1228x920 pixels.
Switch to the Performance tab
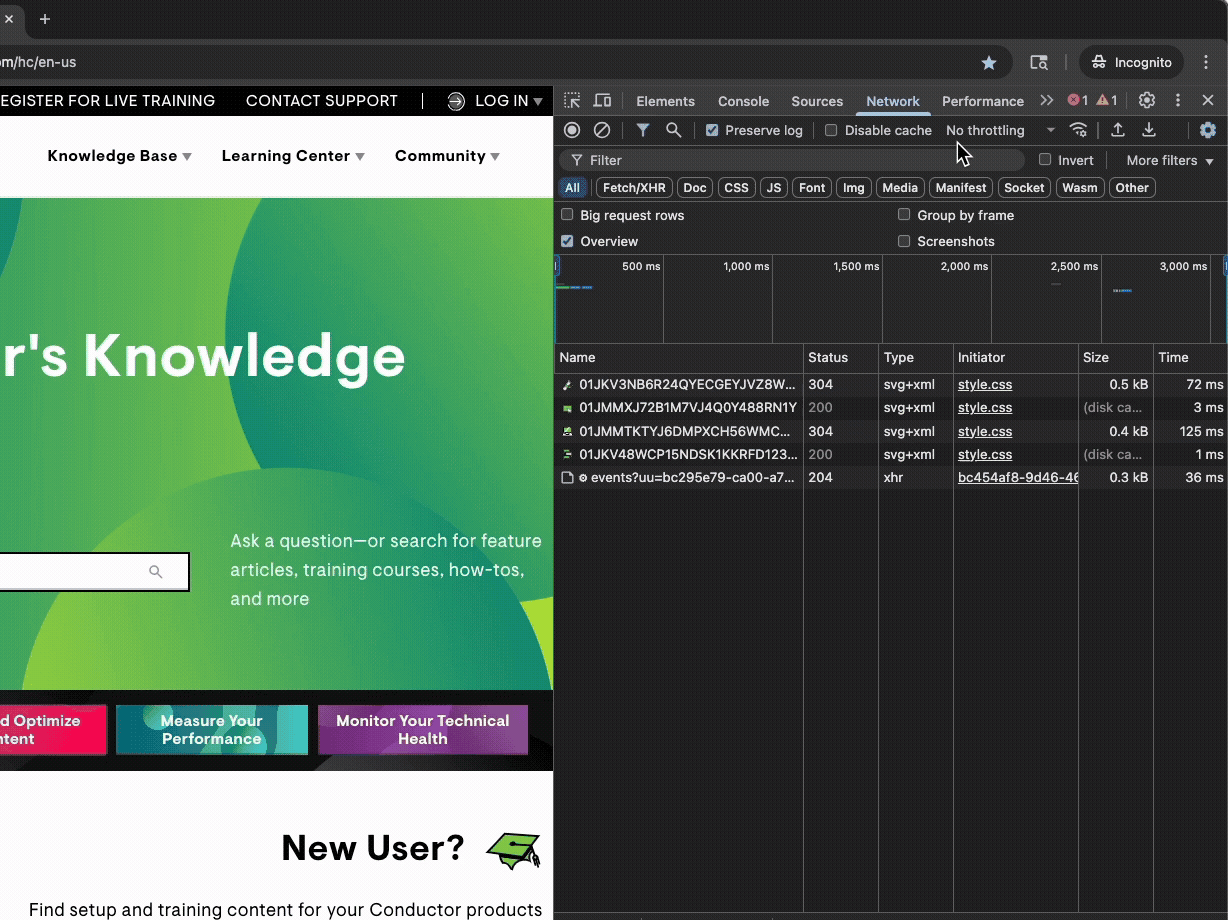click(983, 101)
